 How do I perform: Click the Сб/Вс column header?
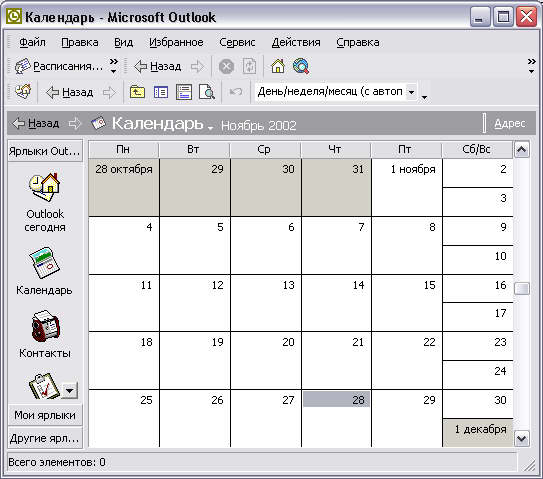point(477,149)
